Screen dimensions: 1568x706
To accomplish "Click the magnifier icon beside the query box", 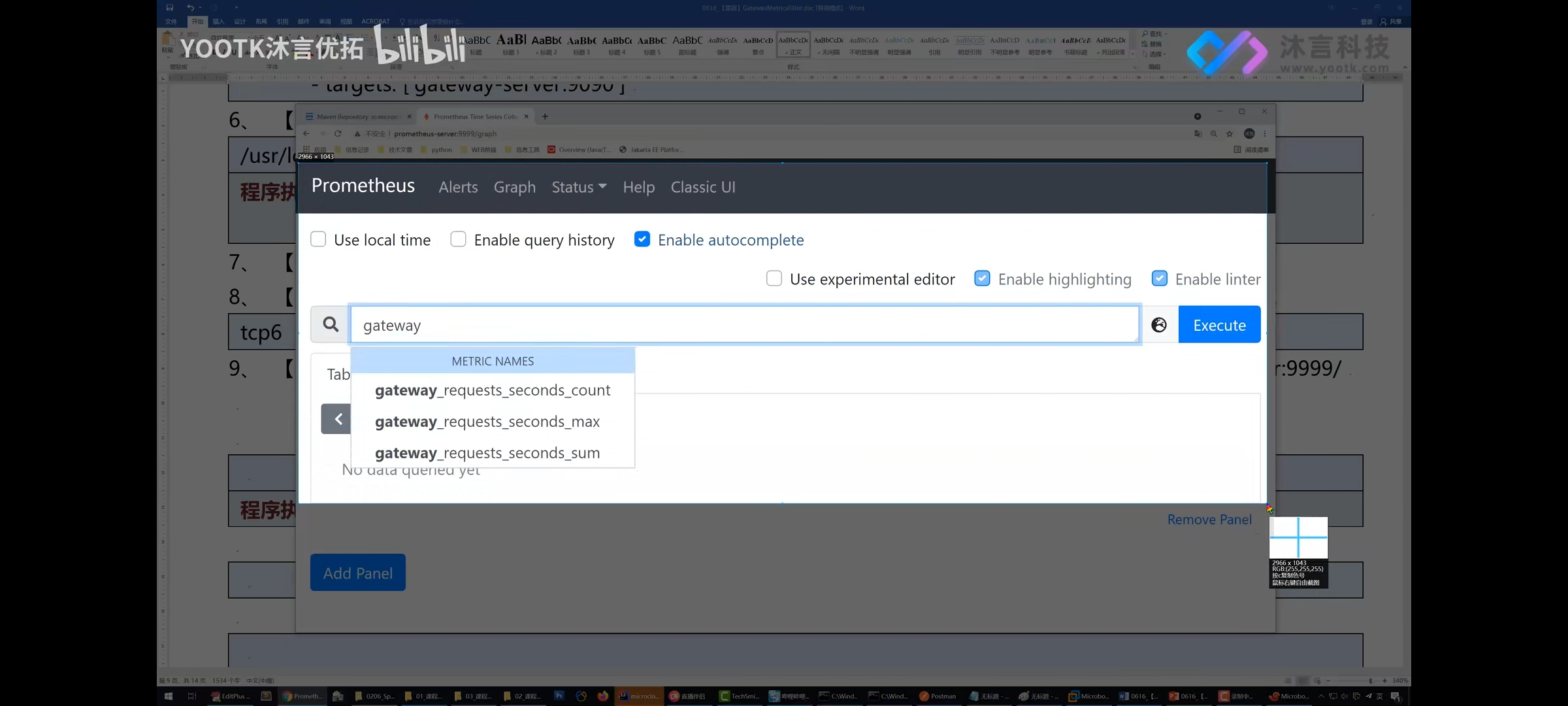I will [x=331, y=324].
